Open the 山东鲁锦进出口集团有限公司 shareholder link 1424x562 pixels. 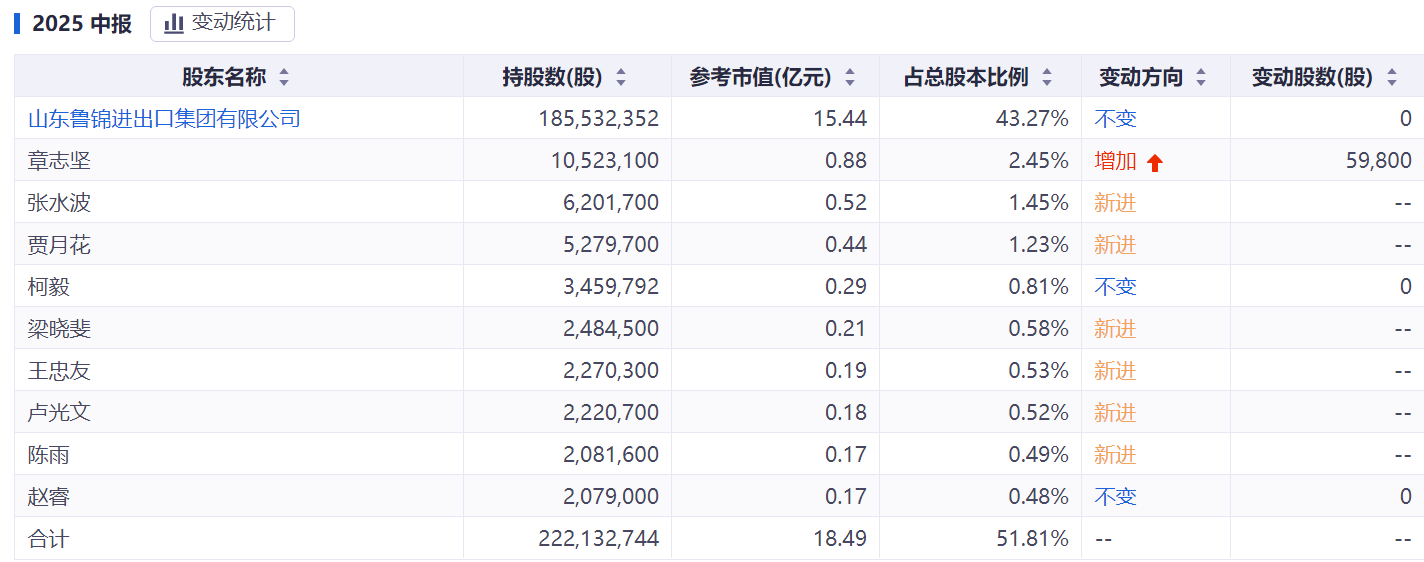[164, 119]
